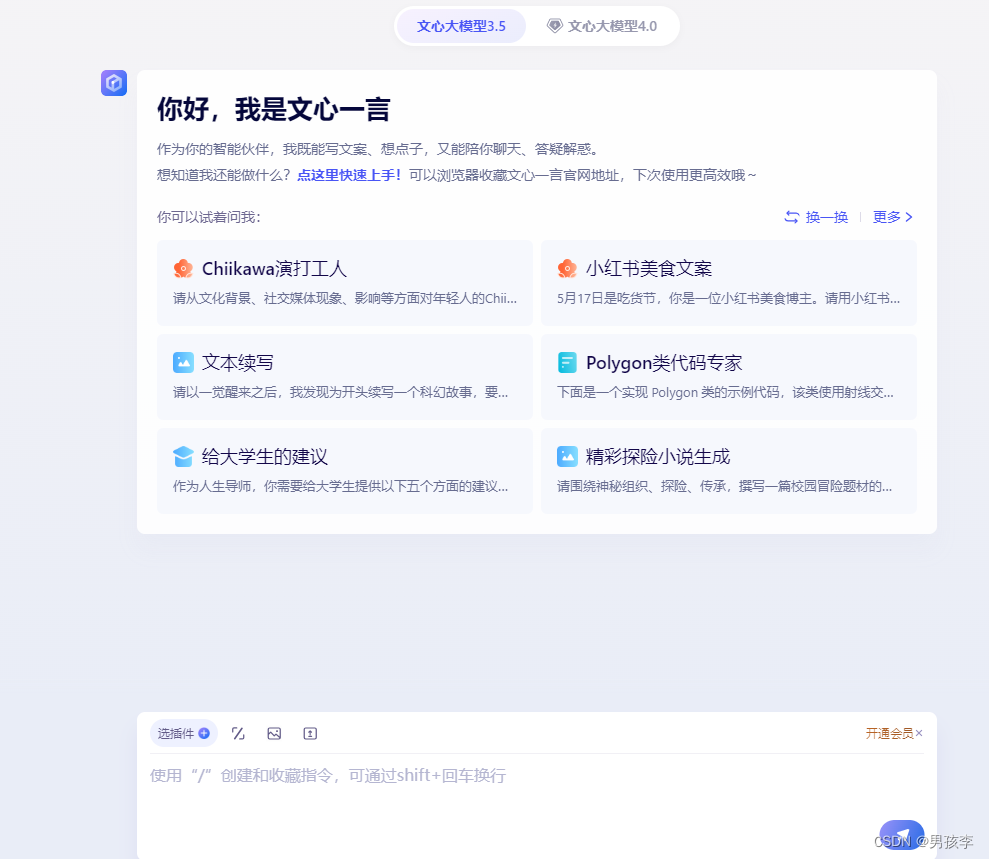This screenshot has width=989, height=859.
Task: Select the 小红书美食文案 prompt card
Action: tap(729, 283)
